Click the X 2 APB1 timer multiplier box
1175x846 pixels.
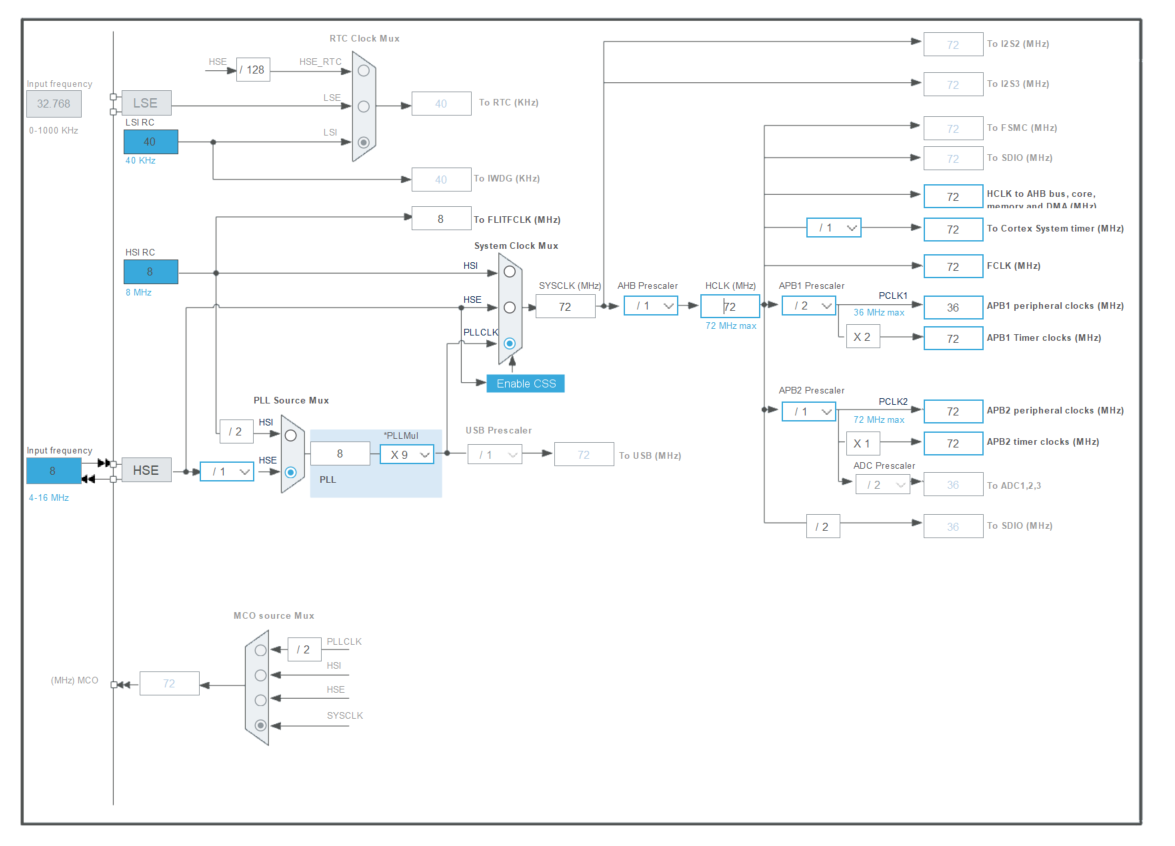pyautogui.click(x=863, y=337)
